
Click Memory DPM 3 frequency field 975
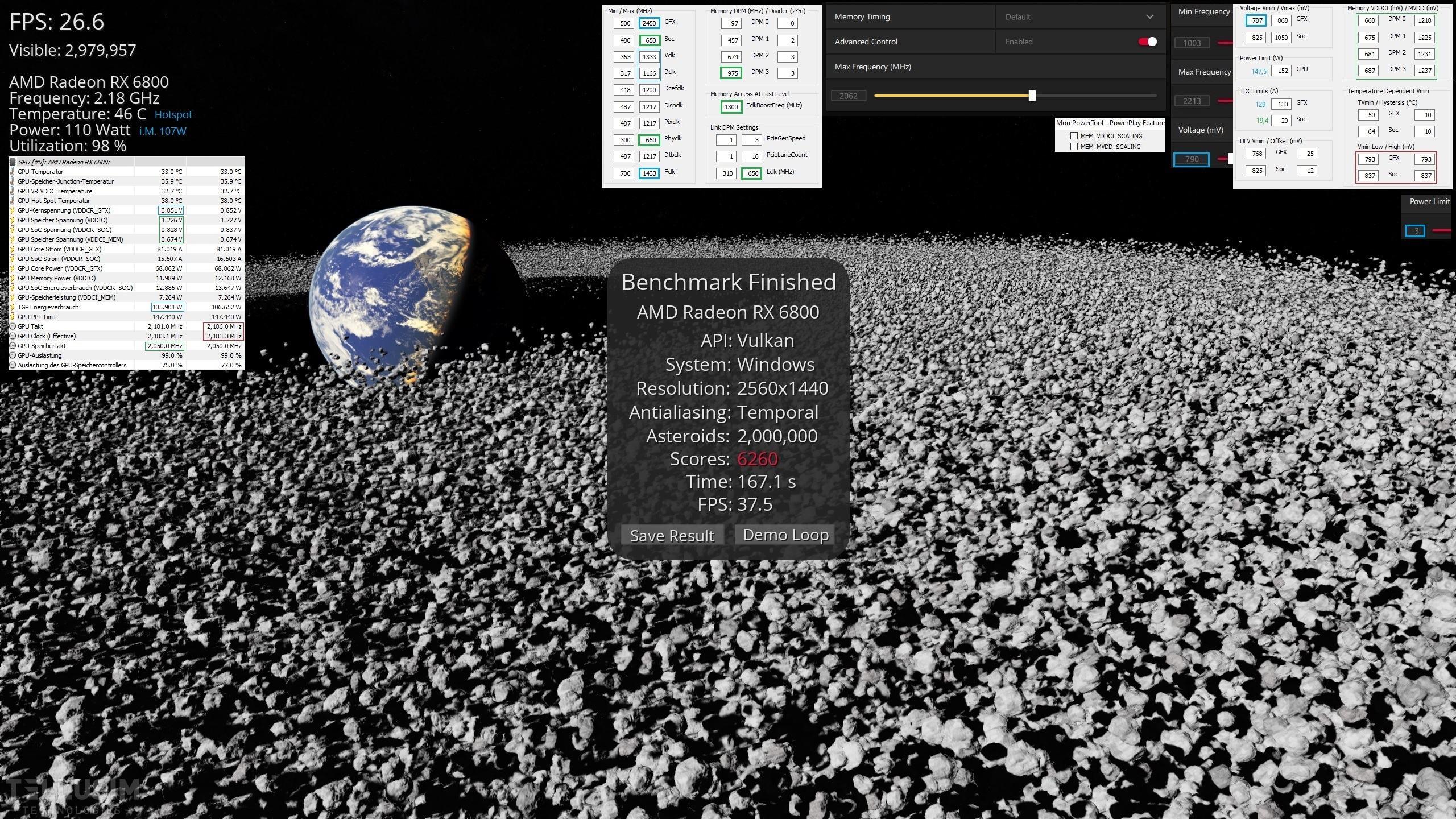(x=731, y=73)
